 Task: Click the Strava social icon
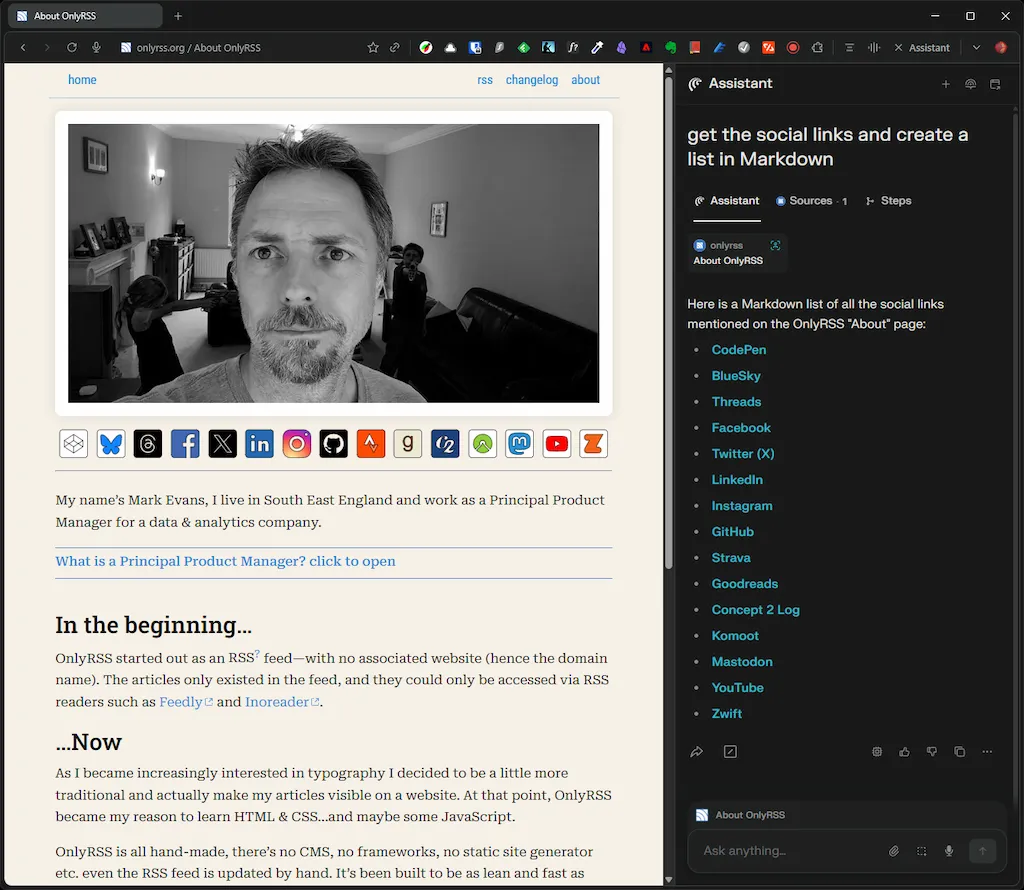click(370, 444)
